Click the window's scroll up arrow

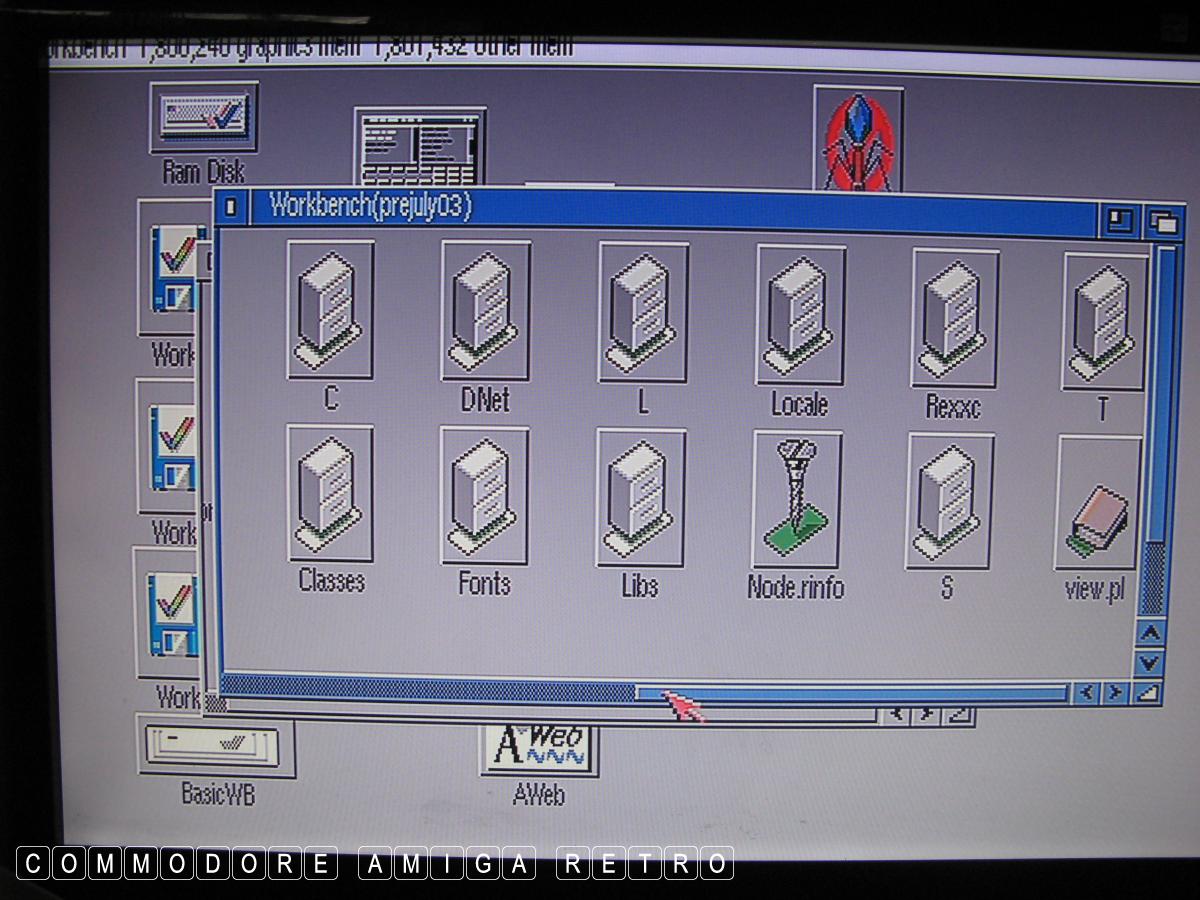(x=1150, y=633)
